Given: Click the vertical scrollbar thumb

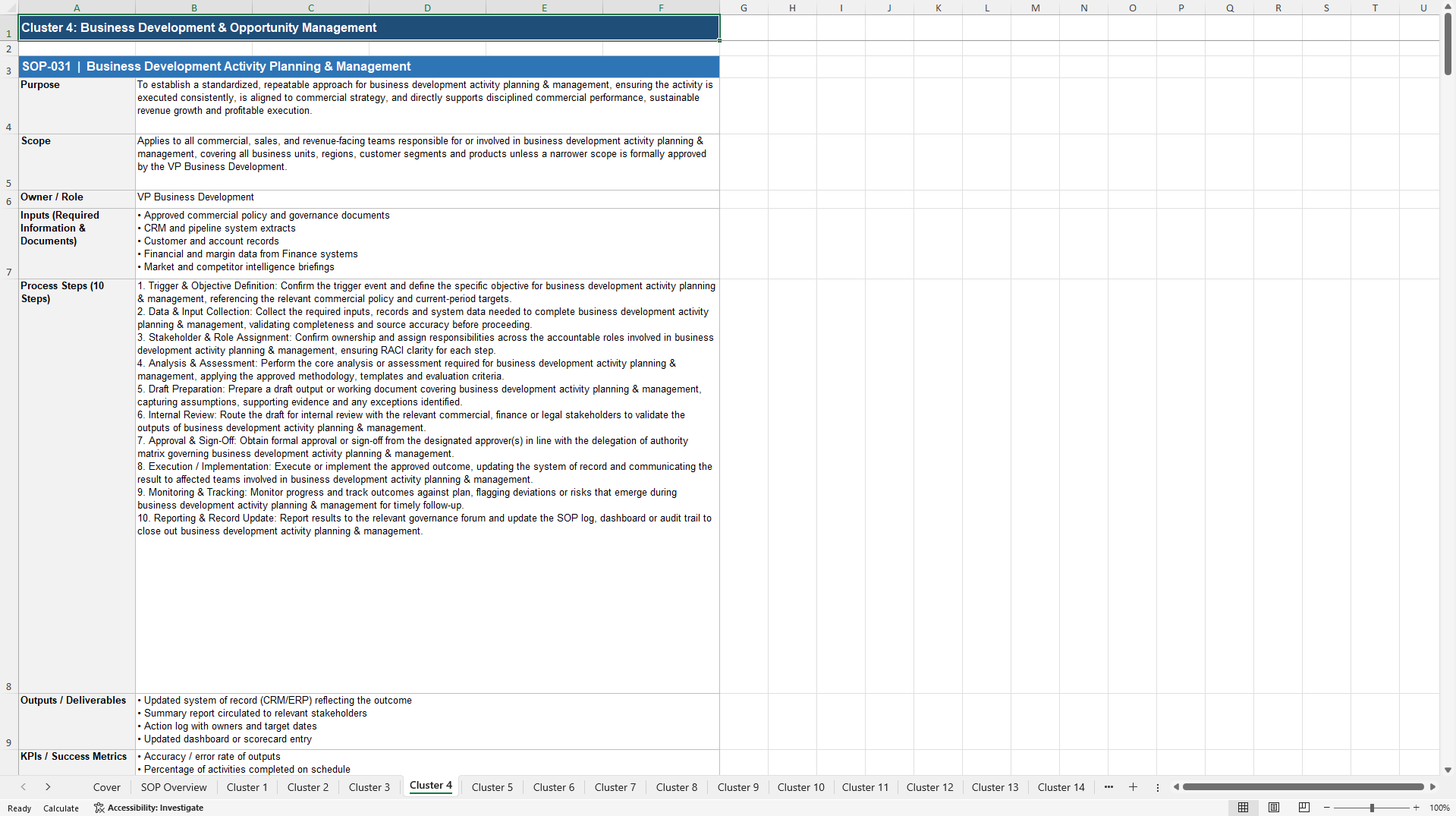Looking at the screenshot, I should pos(1448,44).
